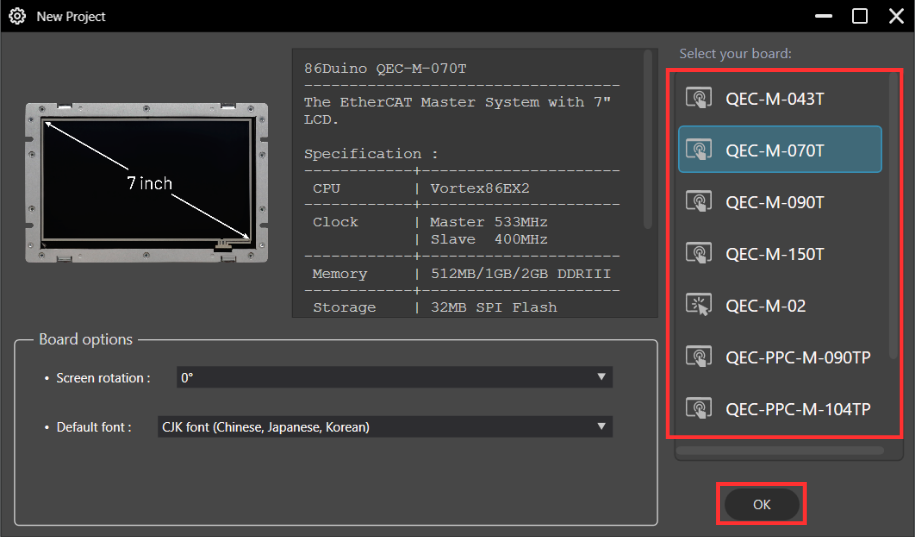This screenshot has width=915, height=537.
Task: Click the gear icon in the title bar
Action: point(17,16)
